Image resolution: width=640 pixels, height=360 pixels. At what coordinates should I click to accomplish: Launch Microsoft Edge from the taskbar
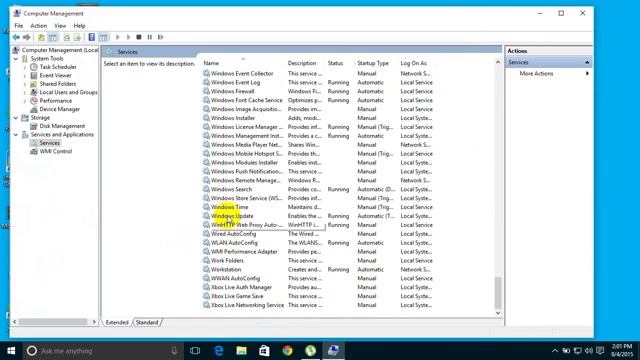pos(219,351)
